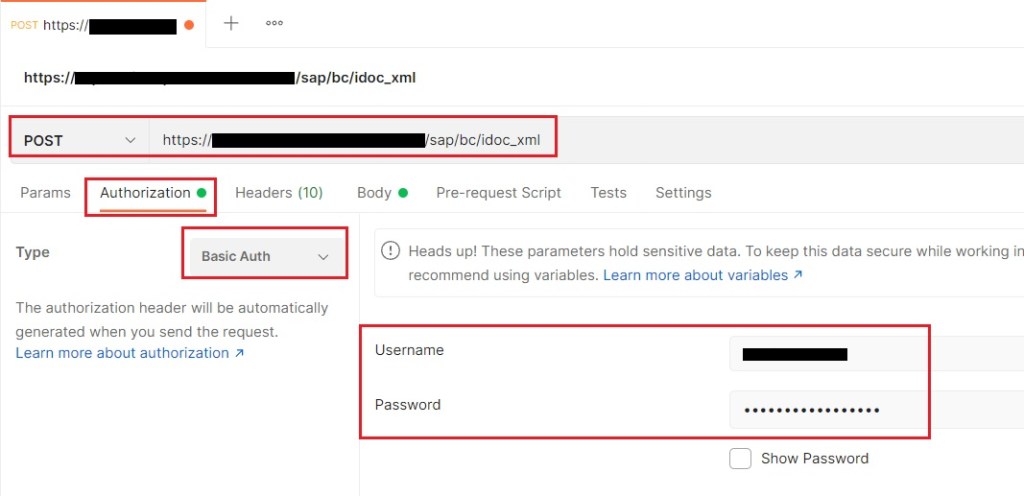This screenshot has width=1024, height=496.
Task: Enable the Show Password checkbox
Action: pos(740,458)
